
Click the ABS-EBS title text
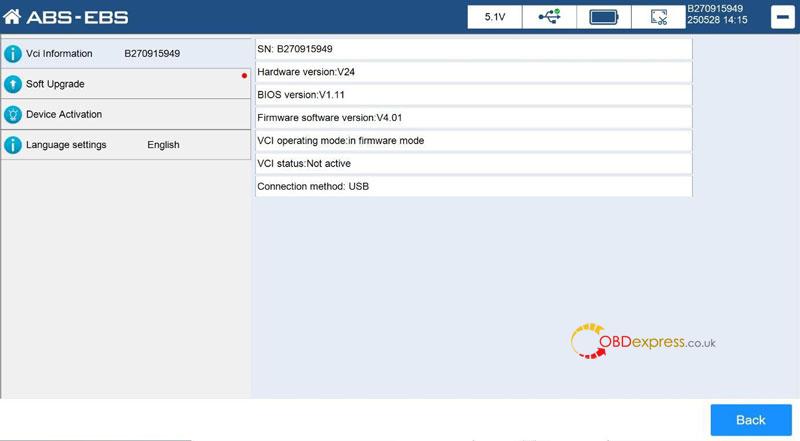point(77,17)
